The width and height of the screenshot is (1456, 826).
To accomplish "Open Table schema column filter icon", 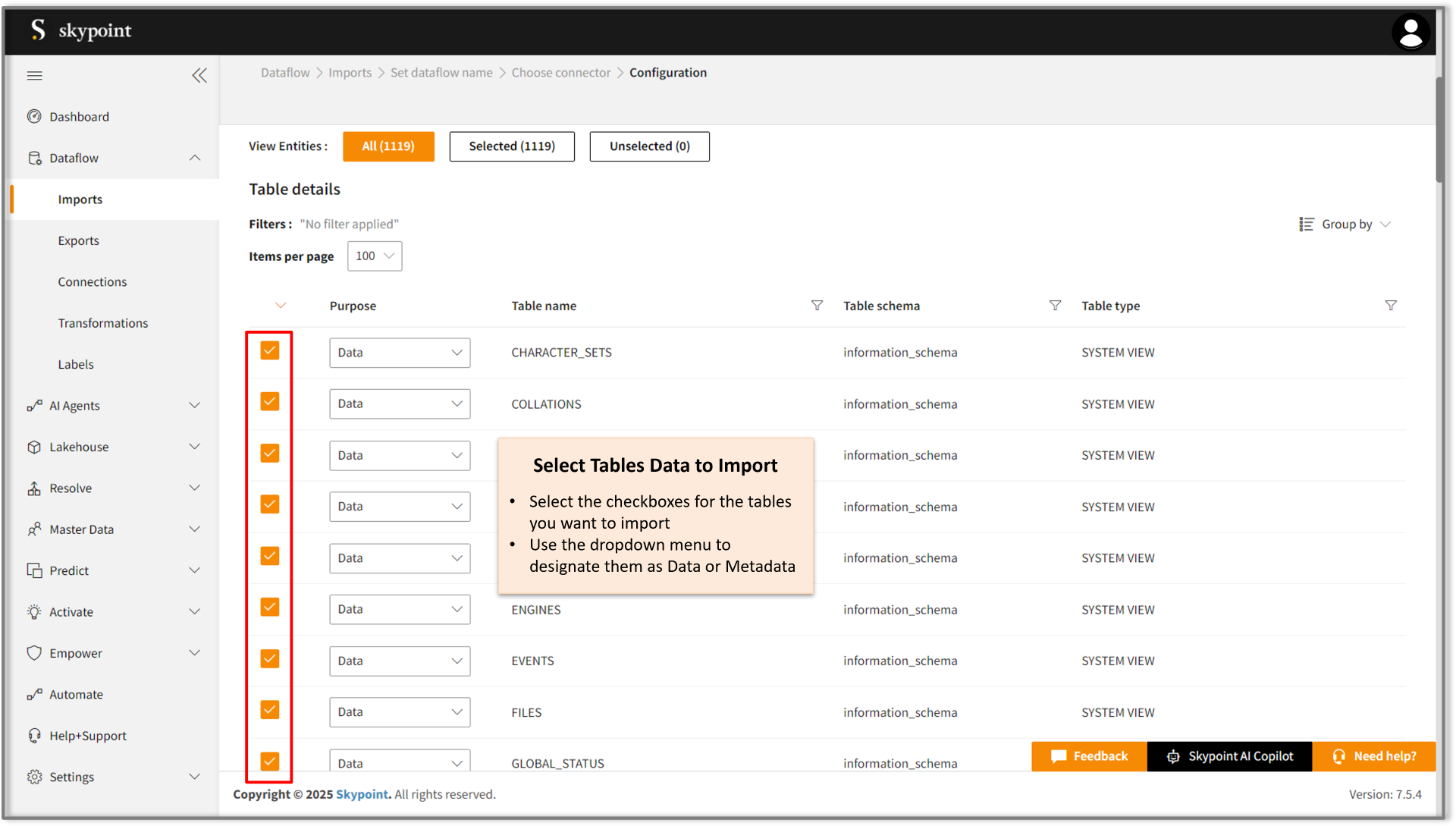I will (1055, 305).
